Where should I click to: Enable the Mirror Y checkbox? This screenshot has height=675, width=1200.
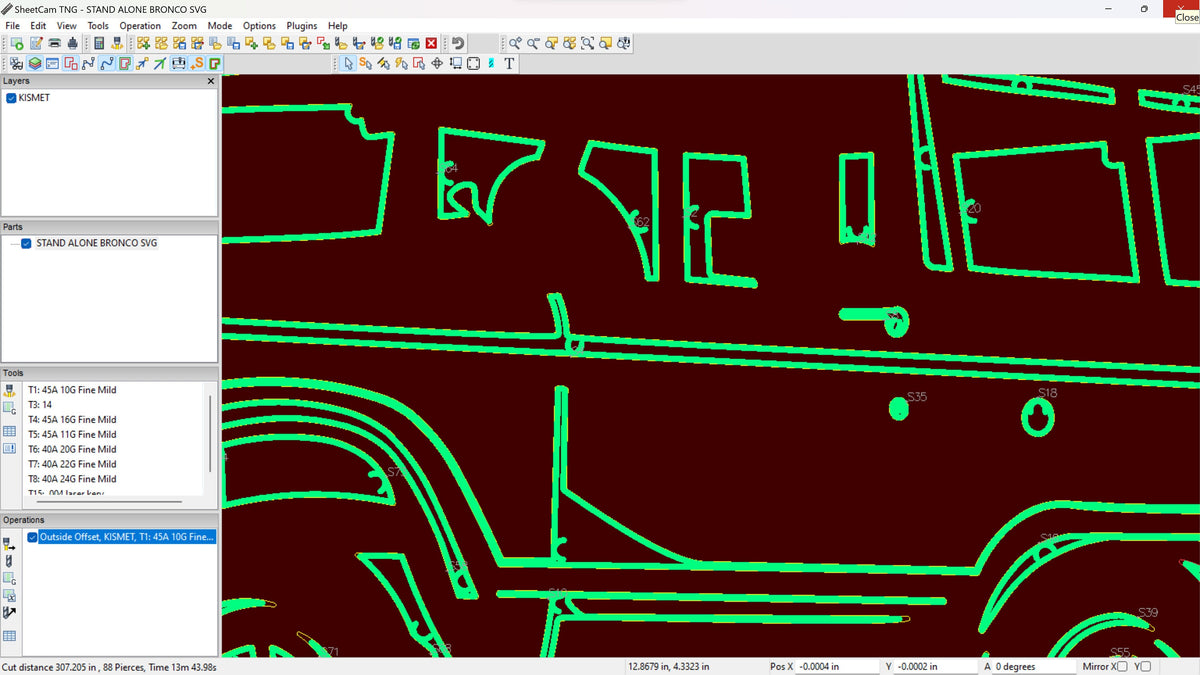click(1146, 666)
